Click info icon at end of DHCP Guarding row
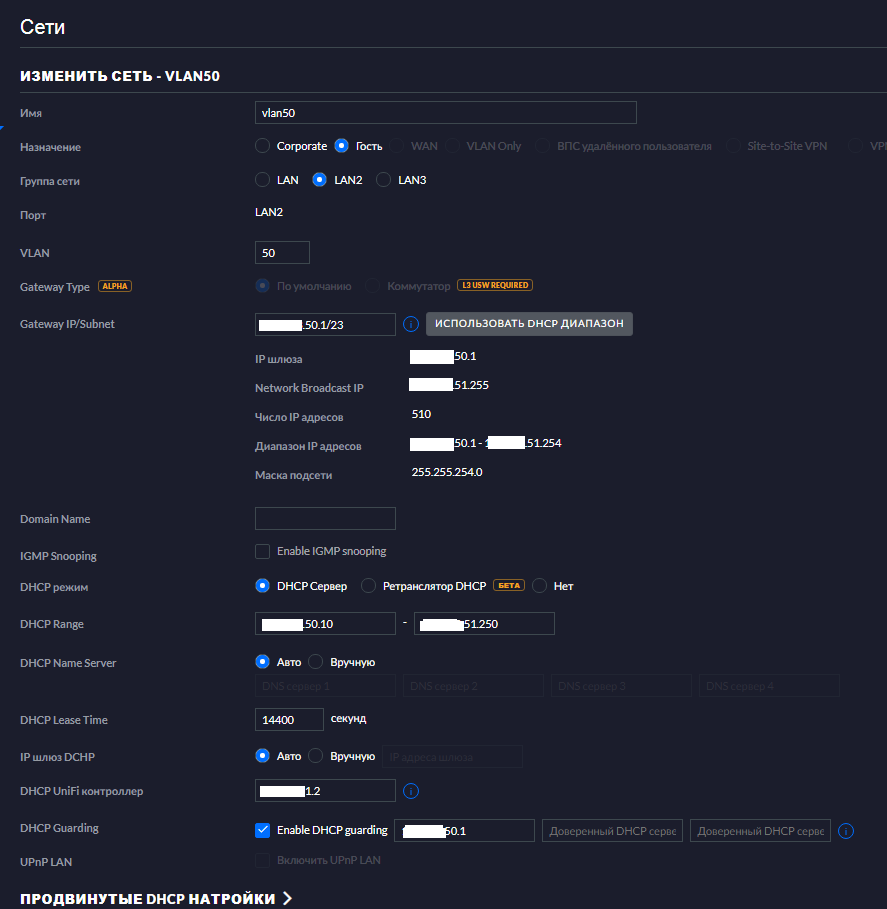The height and width of the screenshot is (909, 887). tap(845, 831)
